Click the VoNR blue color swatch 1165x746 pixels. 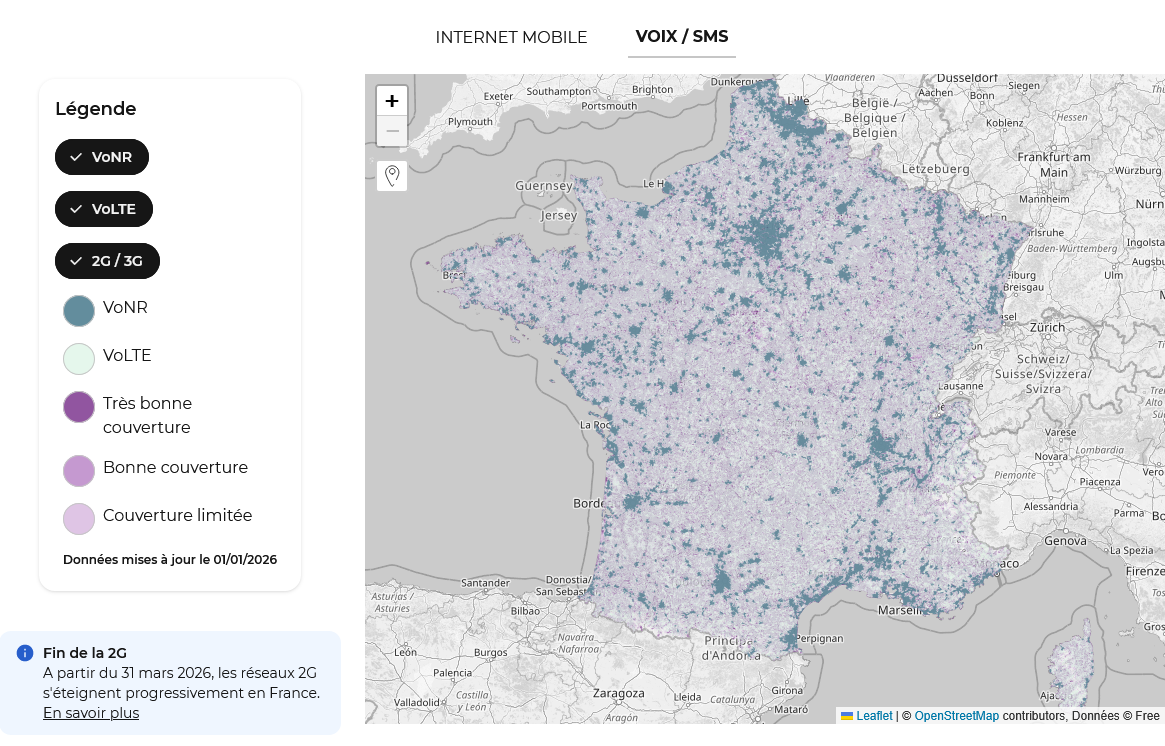pyautogui.click(x=79, y=311)
